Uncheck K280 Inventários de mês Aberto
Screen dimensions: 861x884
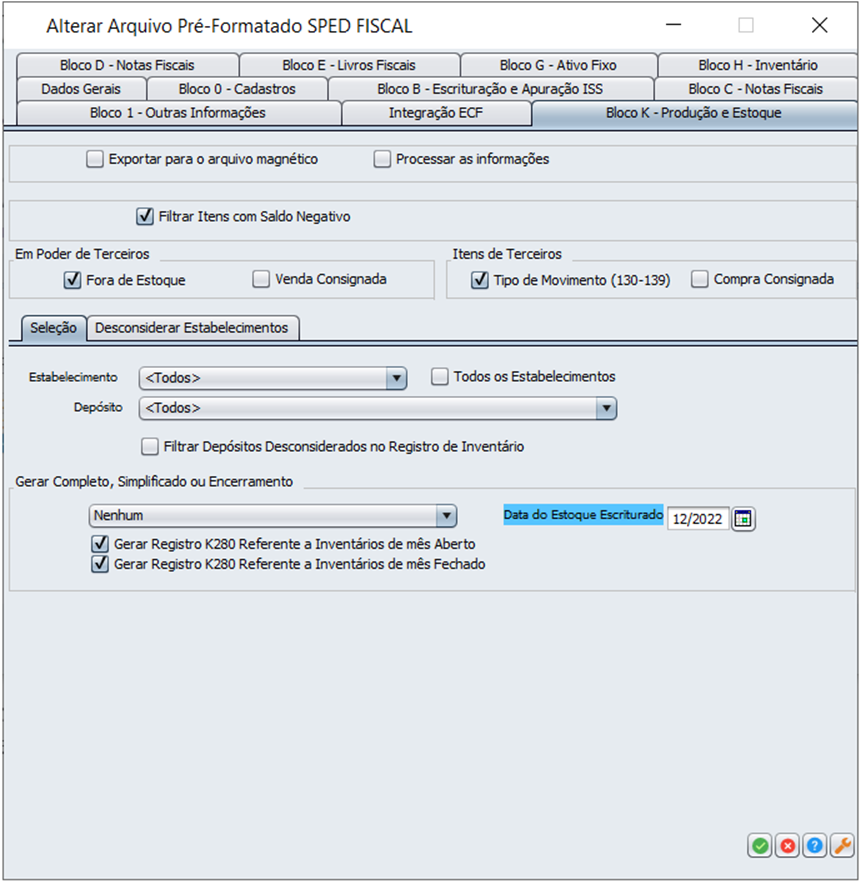(100, 544)
